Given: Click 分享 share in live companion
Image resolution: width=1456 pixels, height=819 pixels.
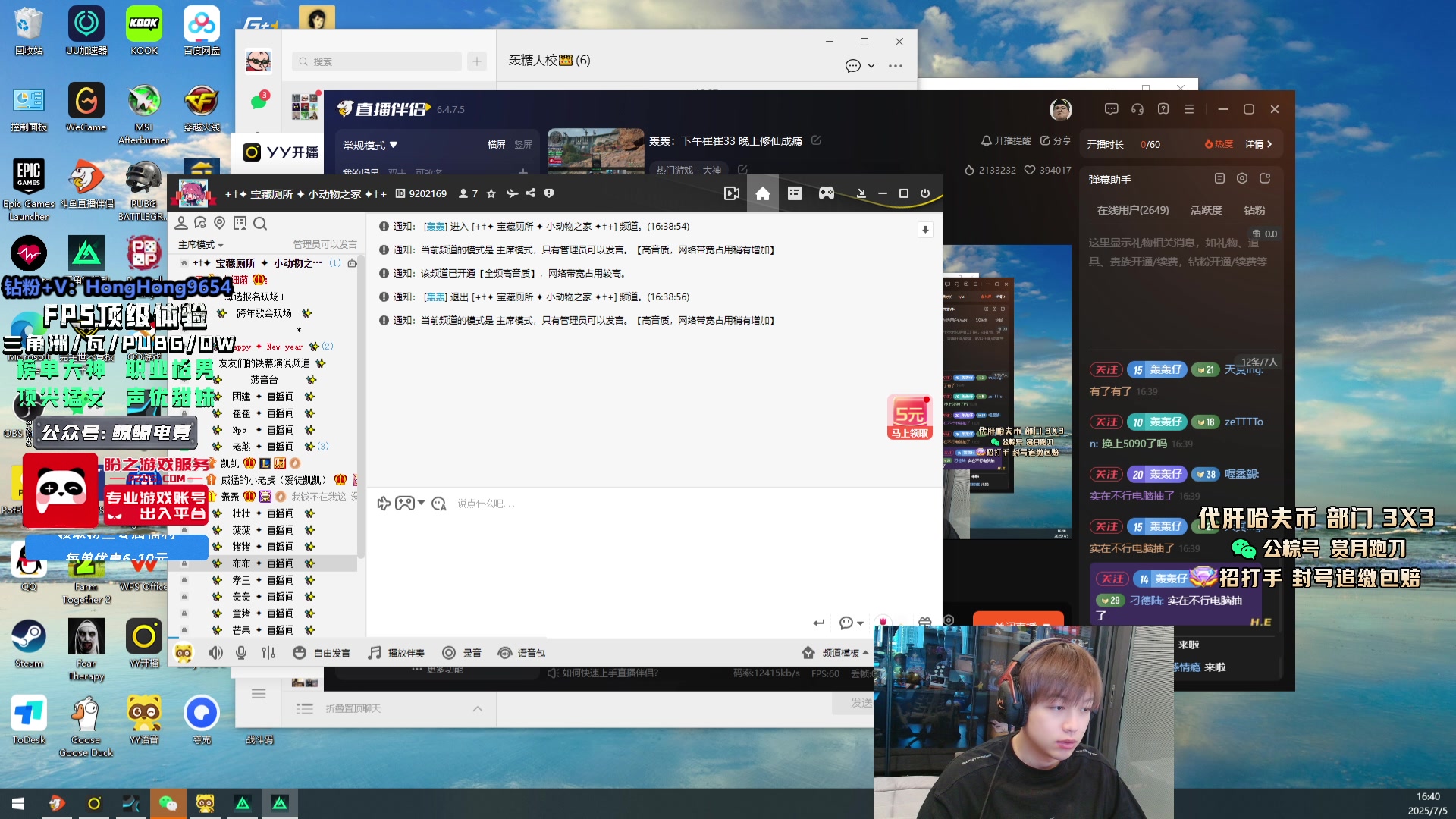Looking at the screenshot, I should 1056,140.
